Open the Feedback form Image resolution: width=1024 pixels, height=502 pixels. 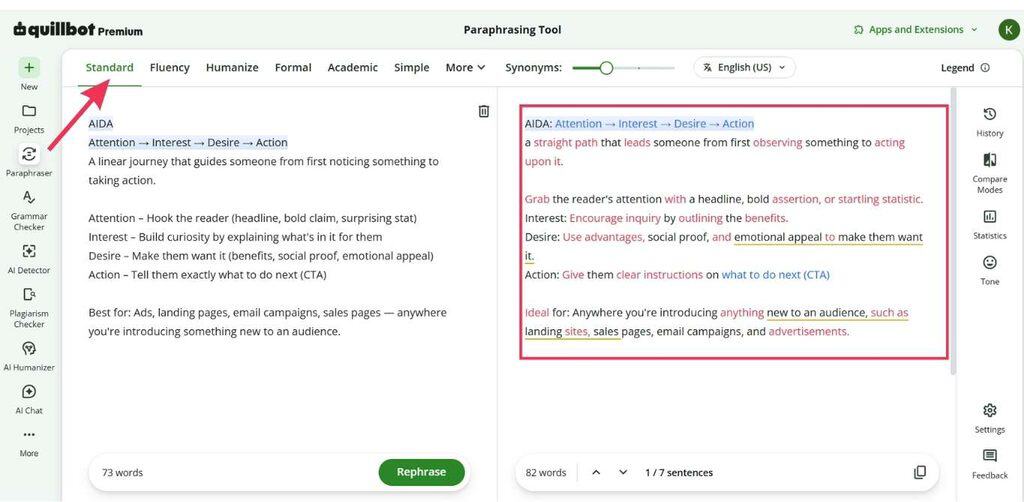point(989,464)
